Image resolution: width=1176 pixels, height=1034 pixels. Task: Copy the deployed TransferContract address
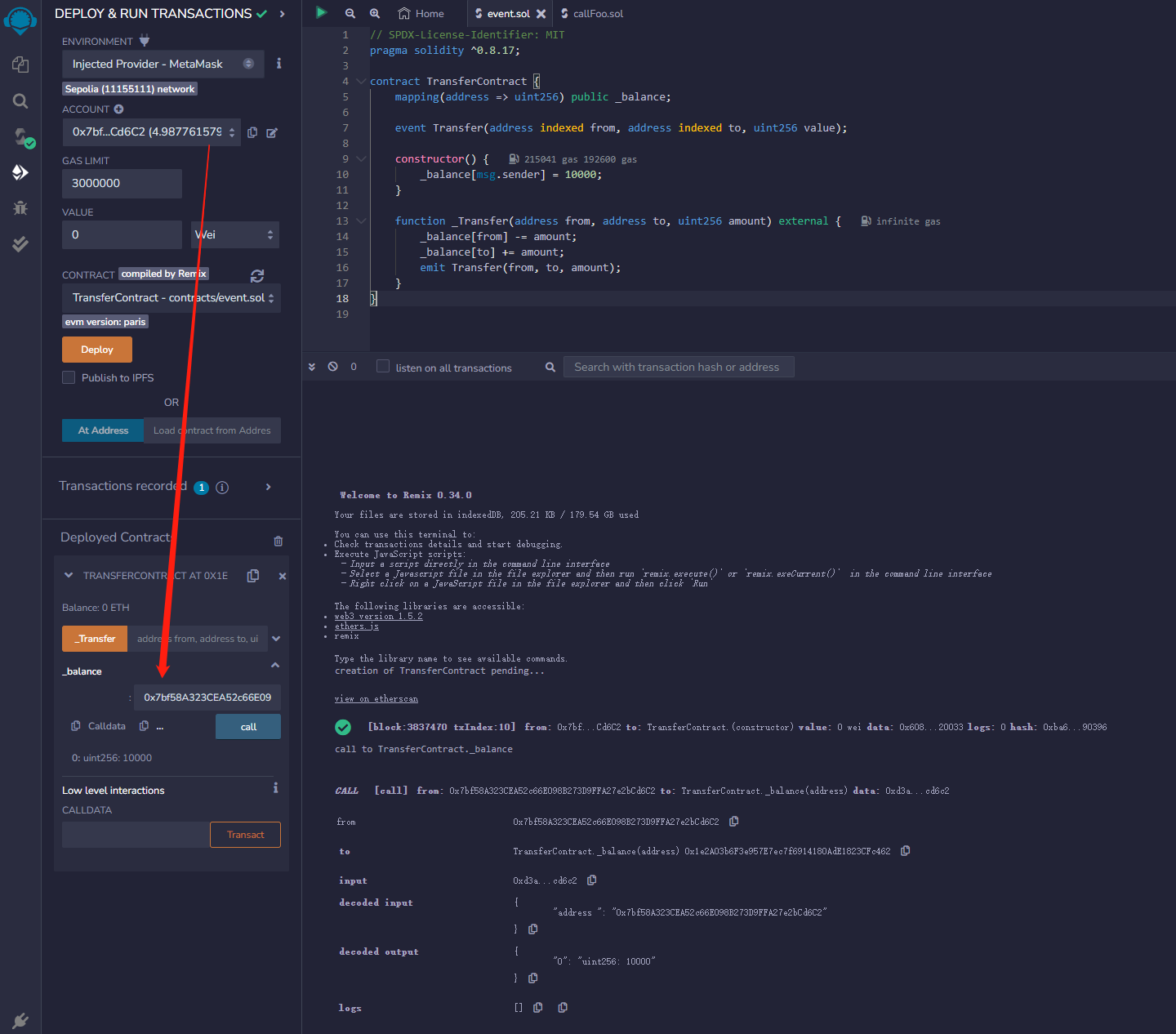[253, 576]
